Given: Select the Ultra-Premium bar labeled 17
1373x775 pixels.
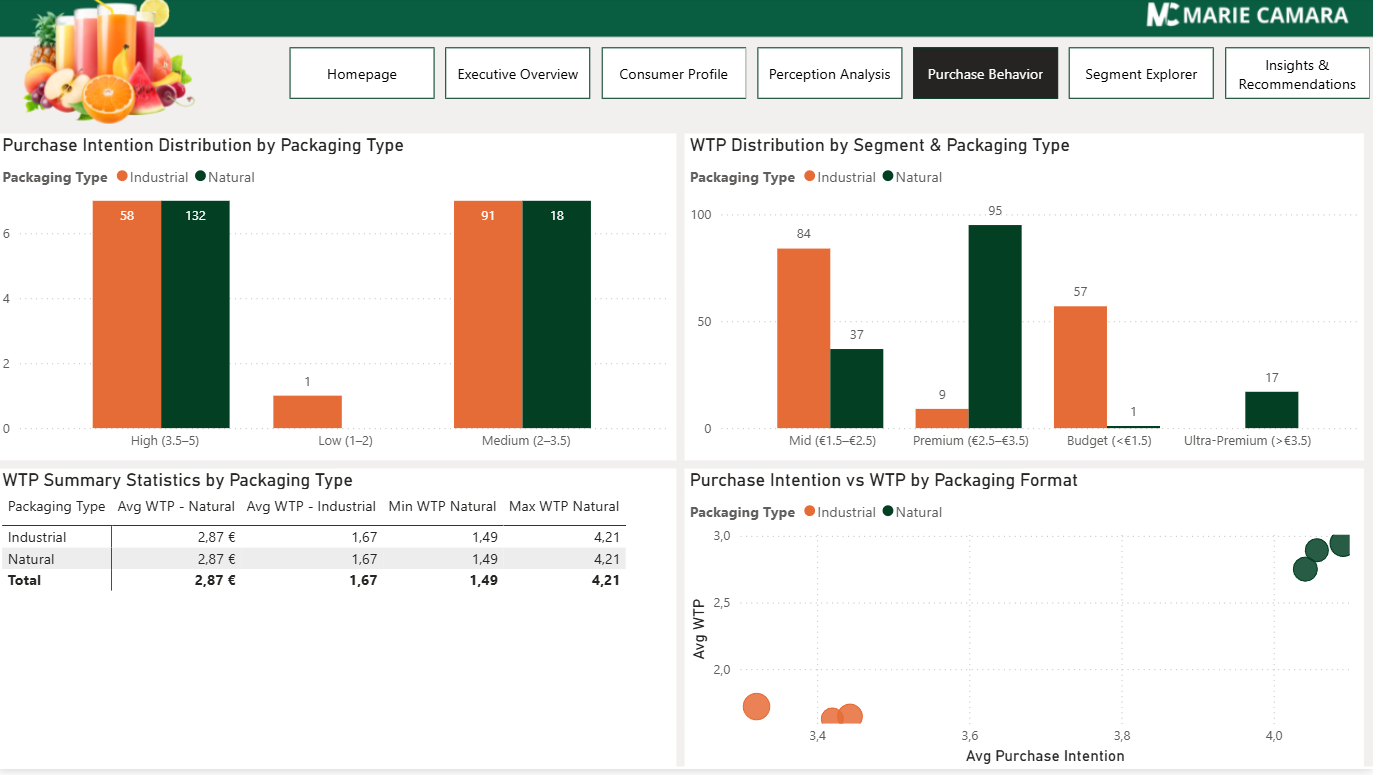Looking at the screenshot, I should tap(1271, 410).
